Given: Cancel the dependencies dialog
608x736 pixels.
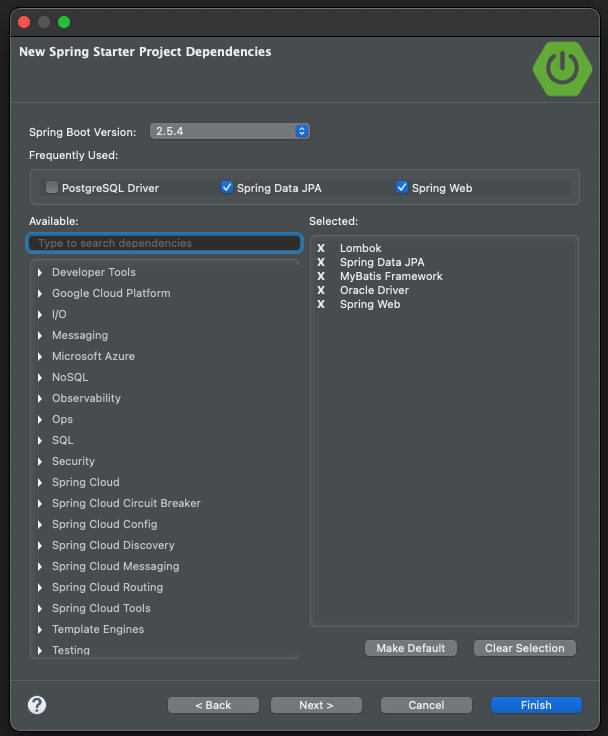Looking at the screenshot, I should (x=426, y=705).
